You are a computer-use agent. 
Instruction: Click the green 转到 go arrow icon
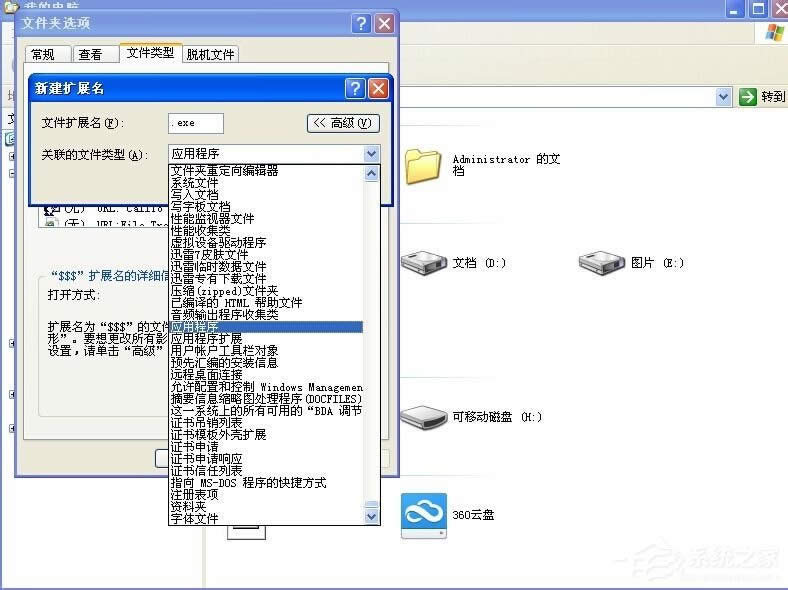(747, 97)
